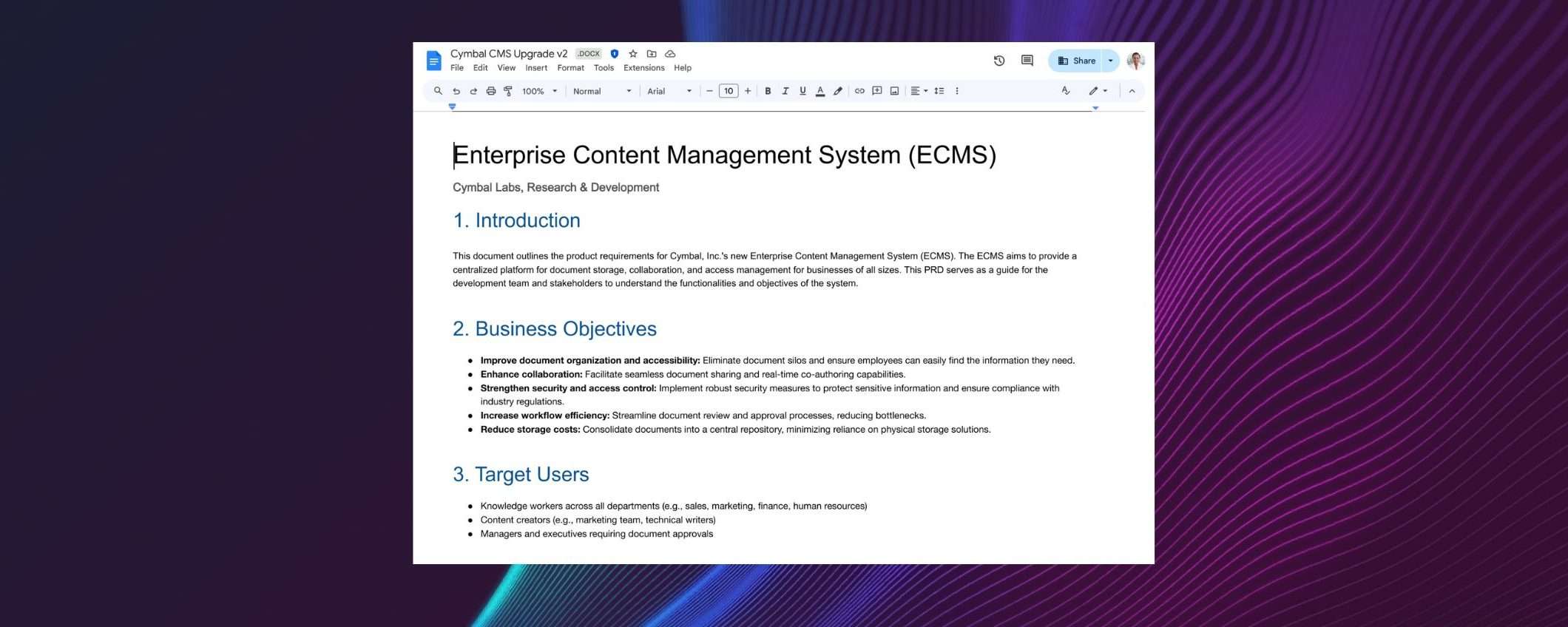Toggle bold formatting
The height and width of the screenshot is (627, 1568).
coord(768,91)
